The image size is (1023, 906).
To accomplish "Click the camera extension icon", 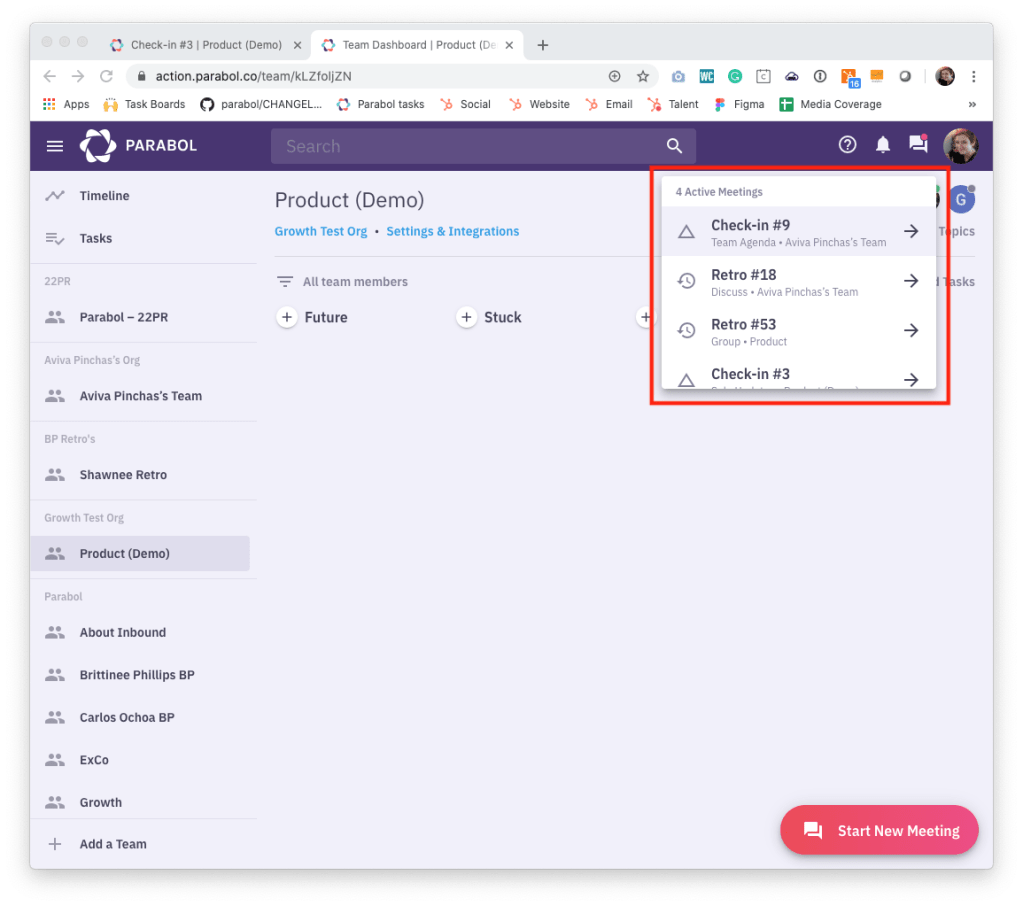I will 679,76.
